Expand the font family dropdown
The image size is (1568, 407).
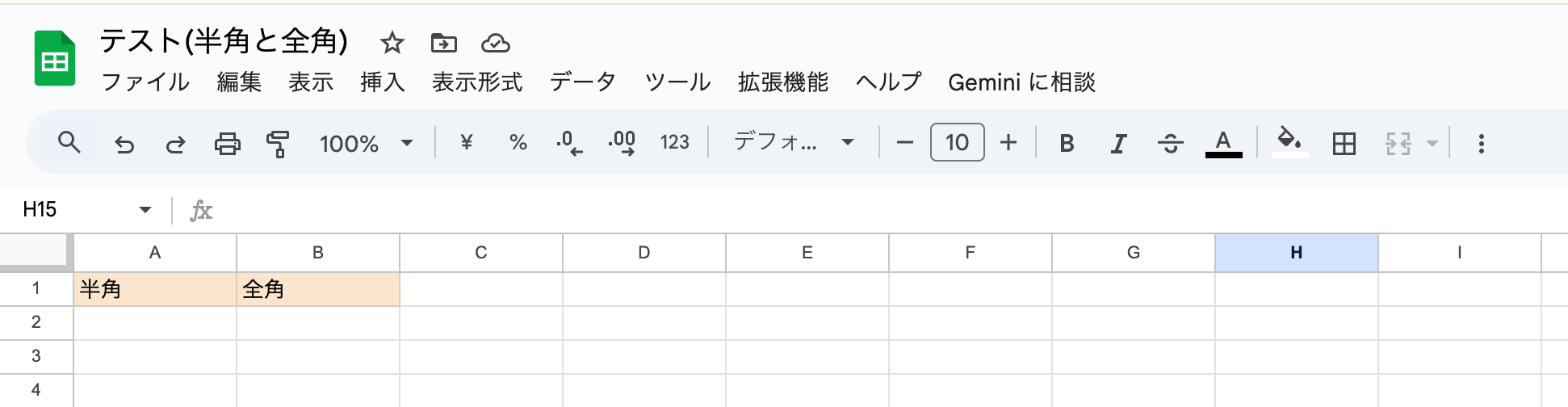793,143
